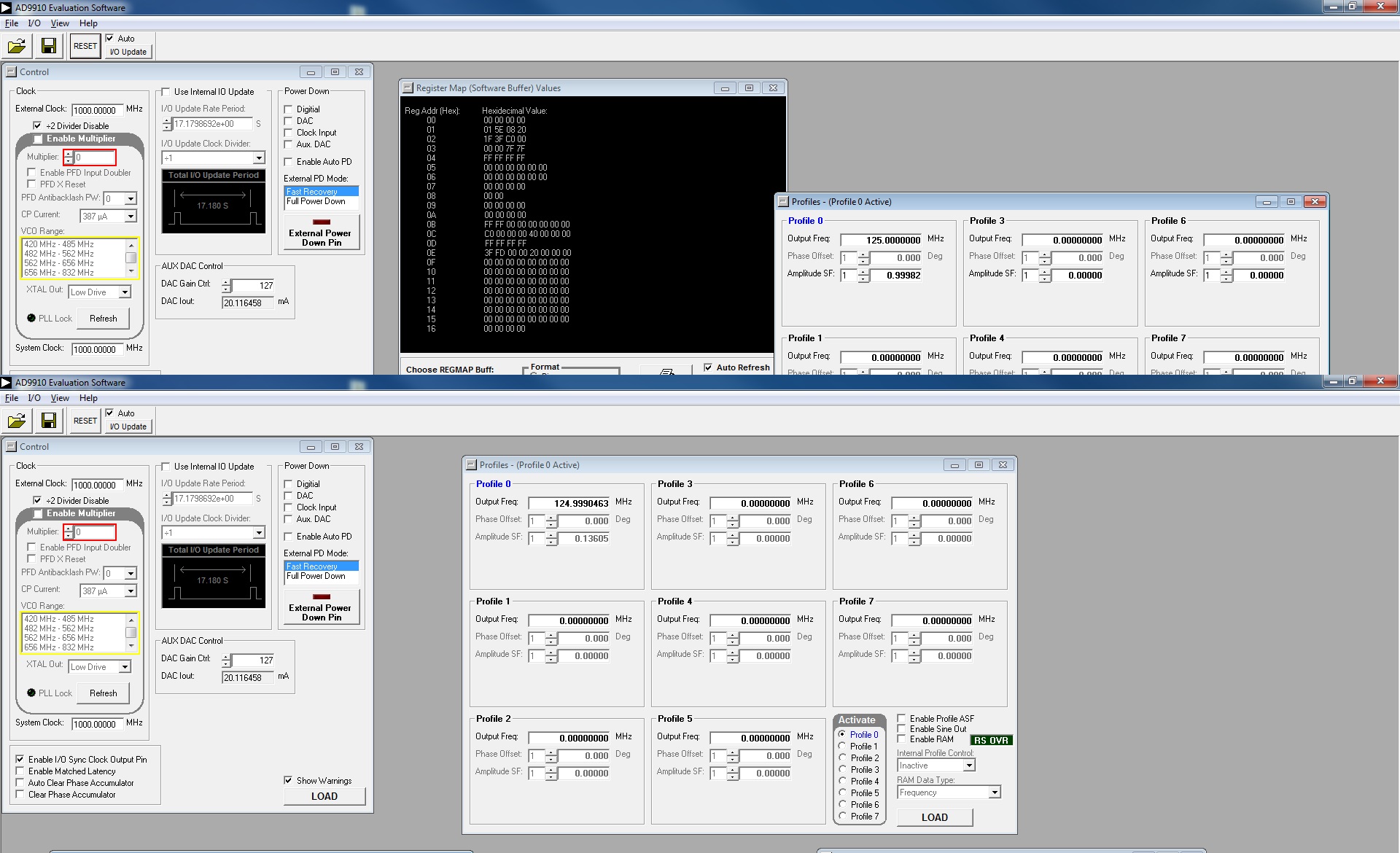Click the red External Power Down Pin indicator in the lower Control panel
1400x853 pixels.
[322, 596]
